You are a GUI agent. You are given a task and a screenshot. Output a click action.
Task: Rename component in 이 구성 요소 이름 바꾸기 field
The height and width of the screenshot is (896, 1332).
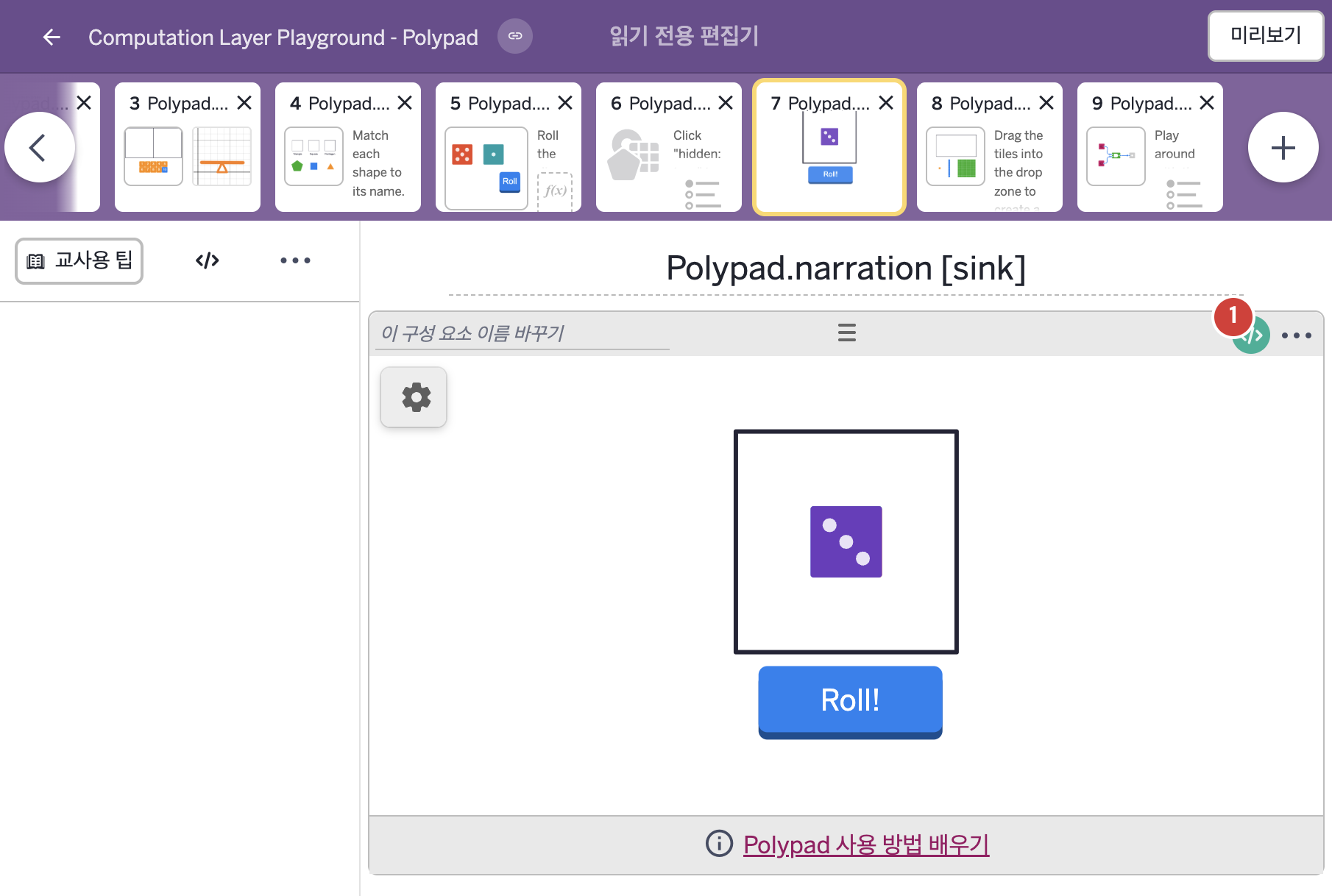[522, 333]
